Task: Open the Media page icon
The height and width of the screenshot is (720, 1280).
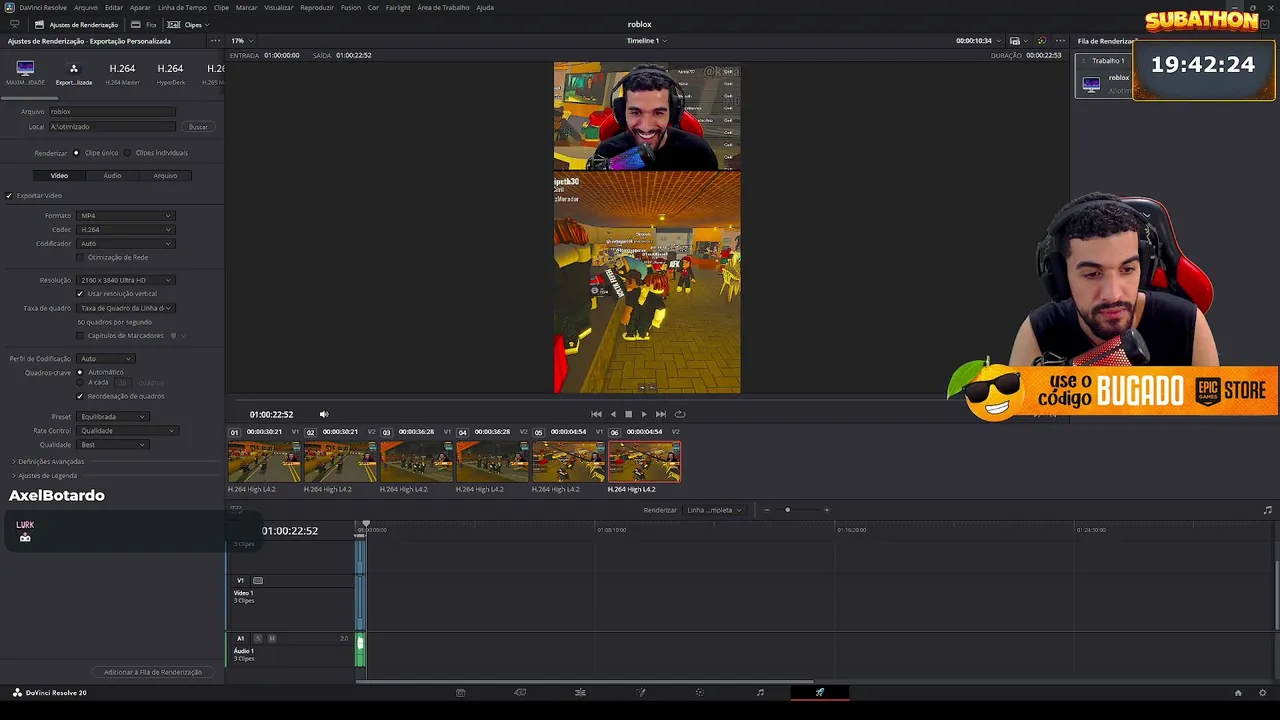Action: (x=460, y=692)
